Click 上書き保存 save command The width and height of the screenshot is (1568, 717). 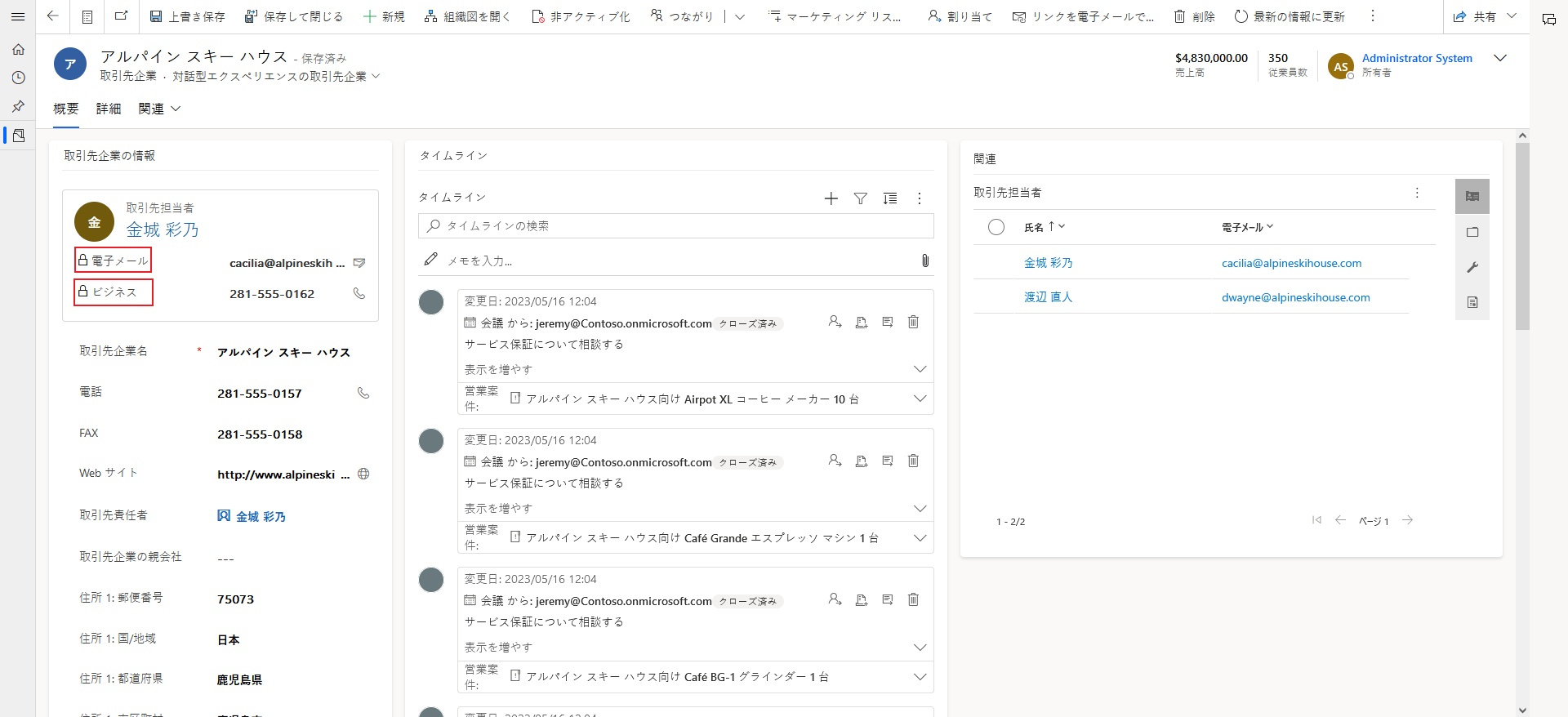(187, 16)
